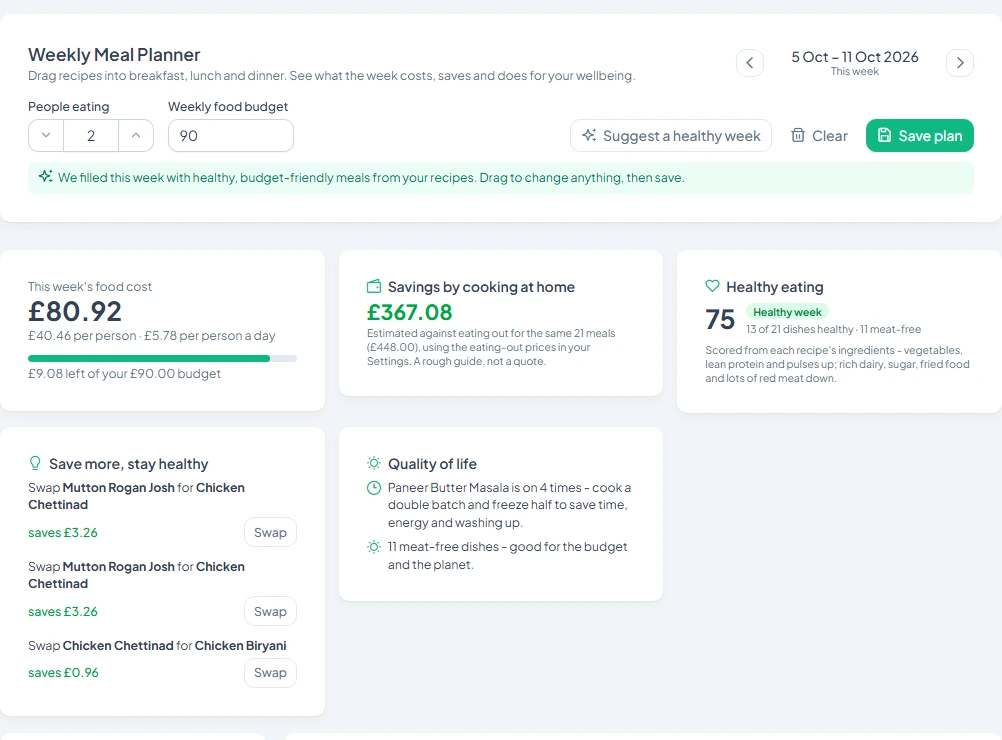
Task: Click the sun icon beside meat-free dishes tip
Action: tap(374, 547)
